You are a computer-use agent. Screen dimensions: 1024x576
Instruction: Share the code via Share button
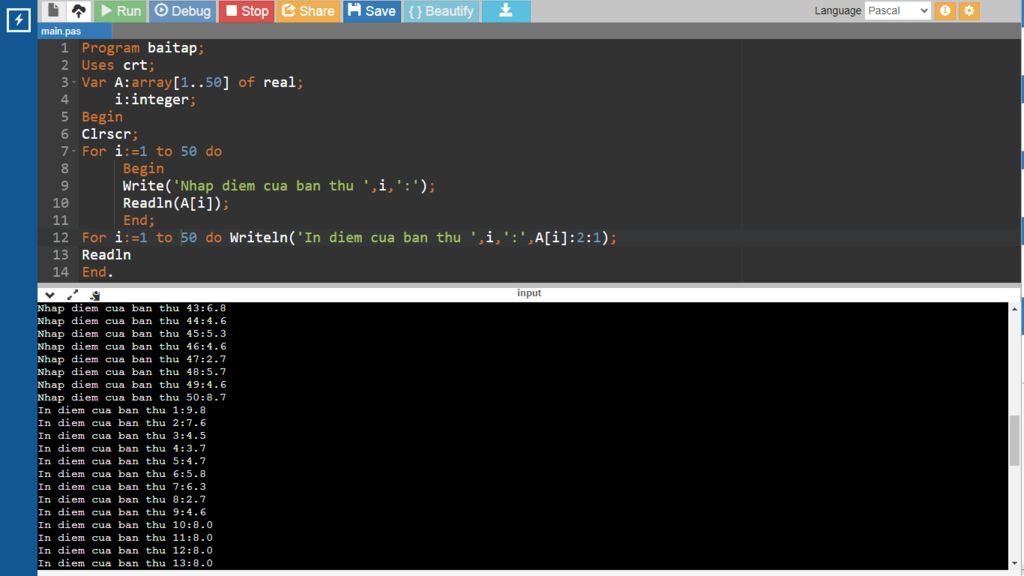point(308,10)
